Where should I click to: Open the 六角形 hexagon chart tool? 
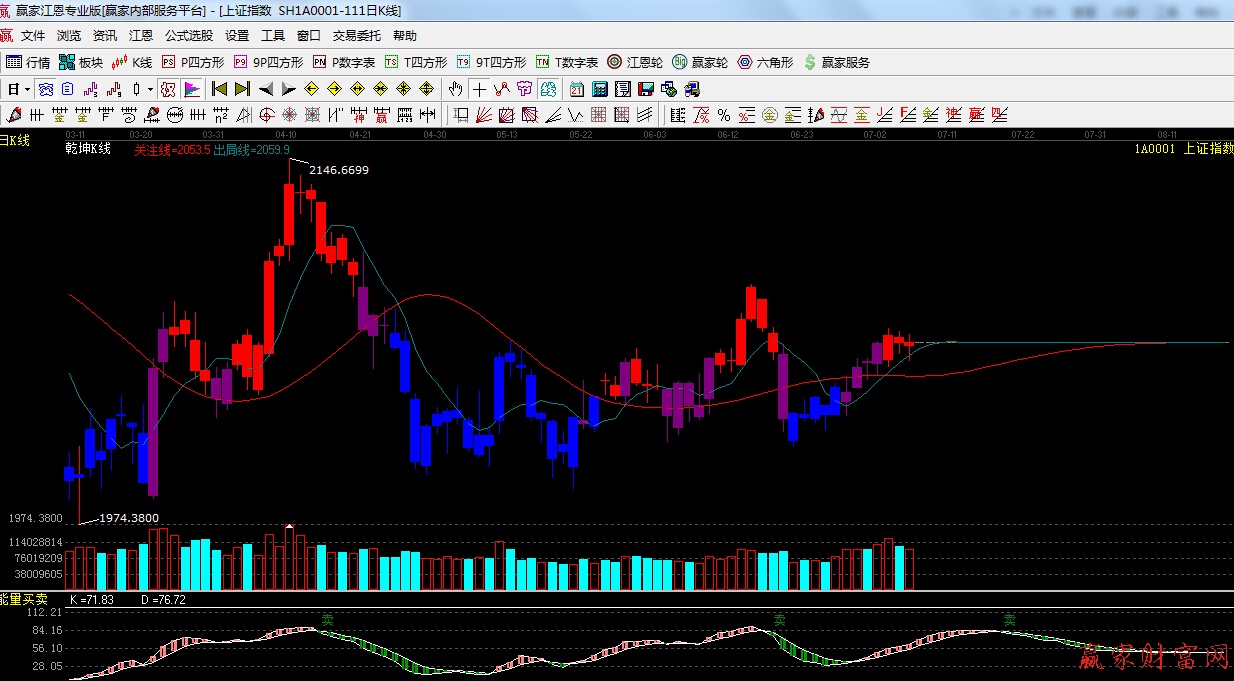pos(765,62)
